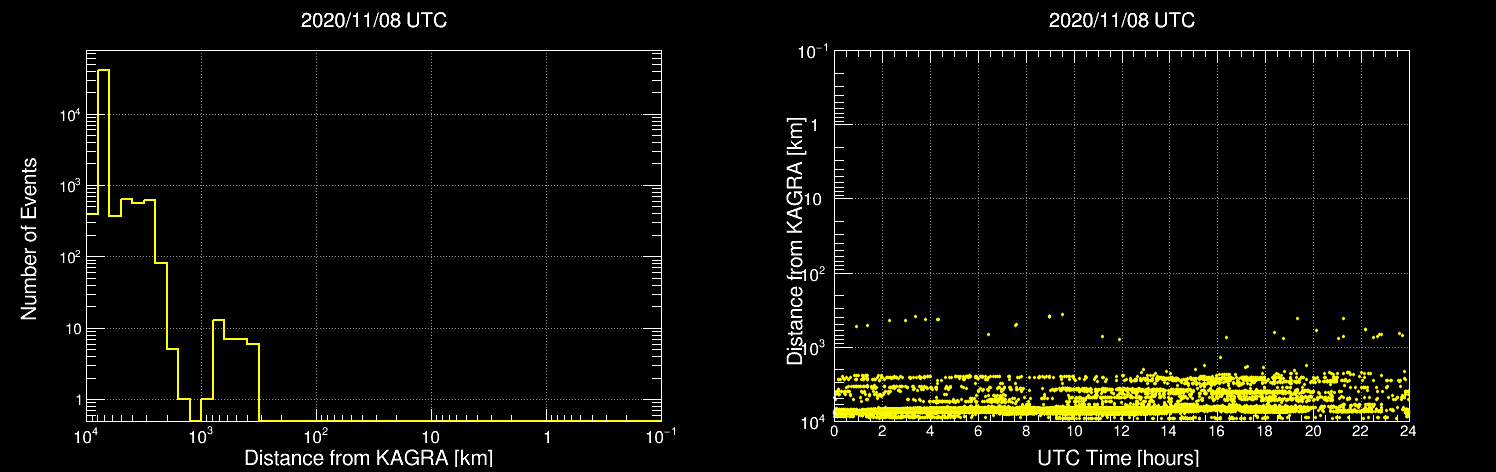This screenshot has height=472, width=1496.
Task: Select UTC time tick 10 on time axis
Action: click(x=1073, y=432)
